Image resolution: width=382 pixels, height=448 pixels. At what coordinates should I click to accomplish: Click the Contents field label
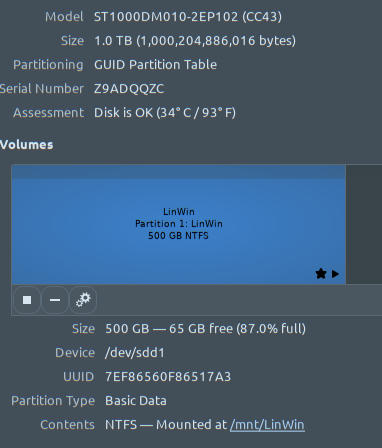[x=67, y=425]
